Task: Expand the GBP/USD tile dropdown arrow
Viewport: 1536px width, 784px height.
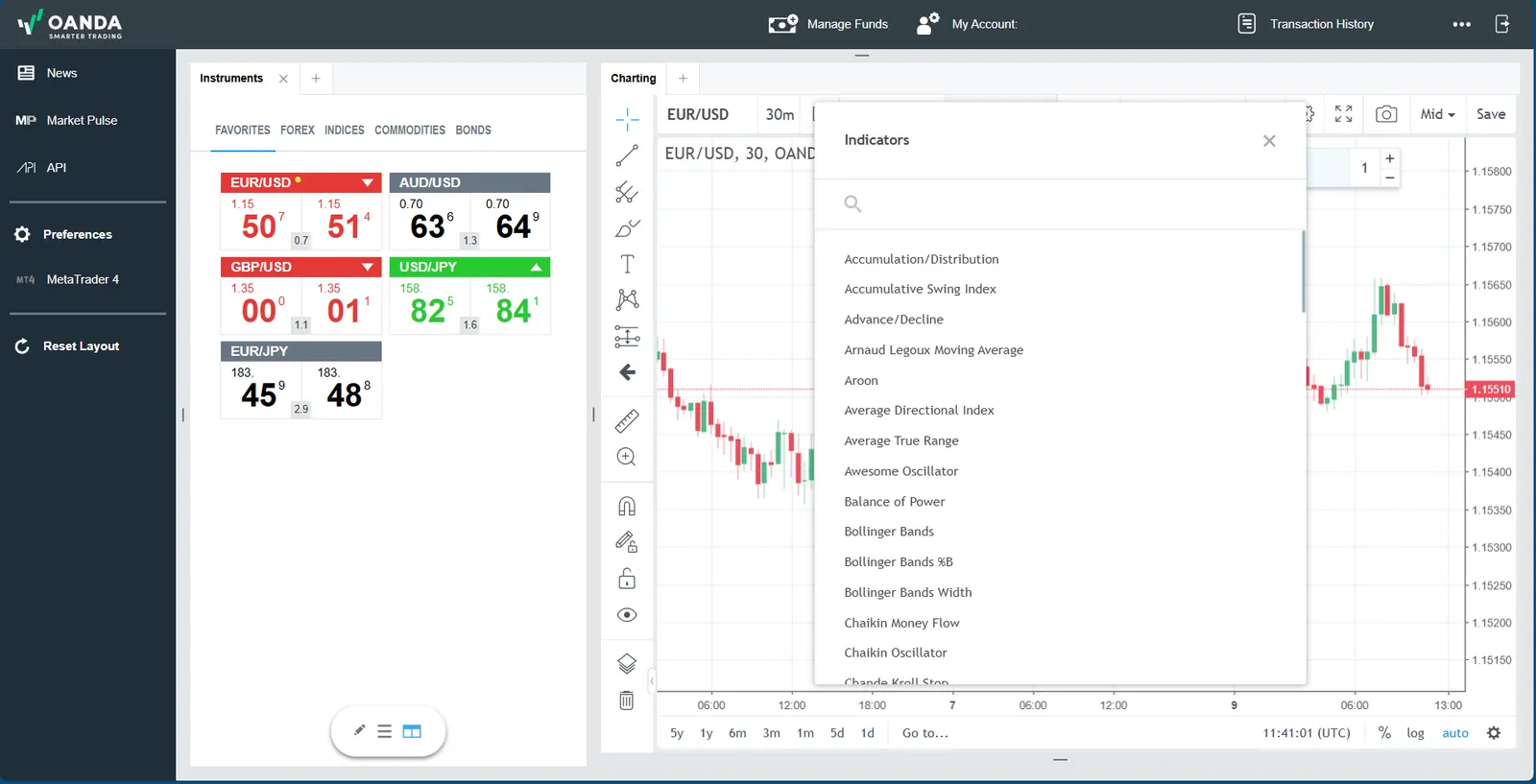Action: [368, 267]
